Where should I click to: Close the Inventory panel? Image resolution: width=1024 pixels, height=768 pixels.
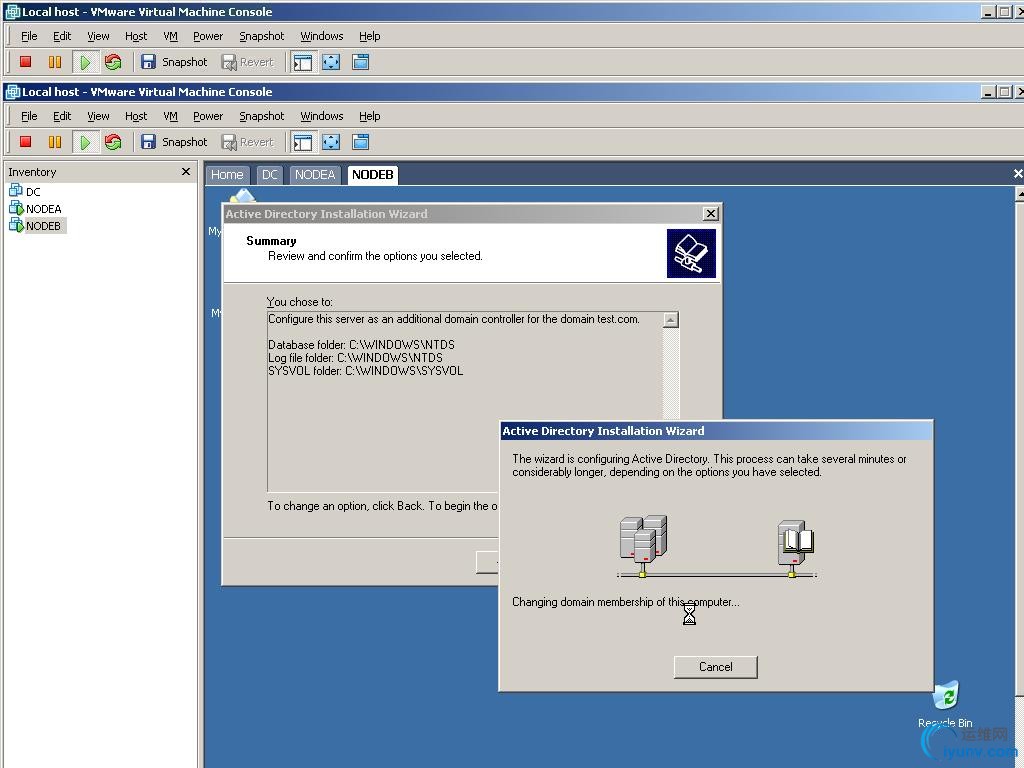click(186, 172)
